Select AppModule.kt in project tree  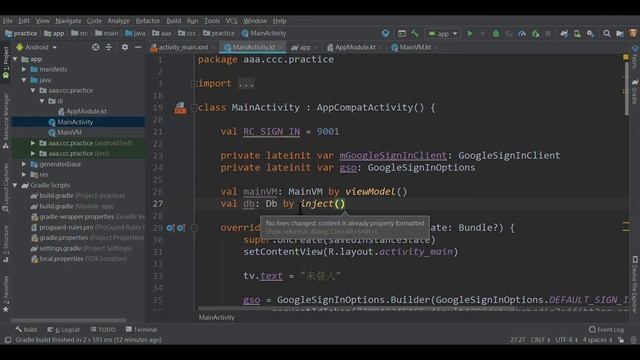pos(86,111)
